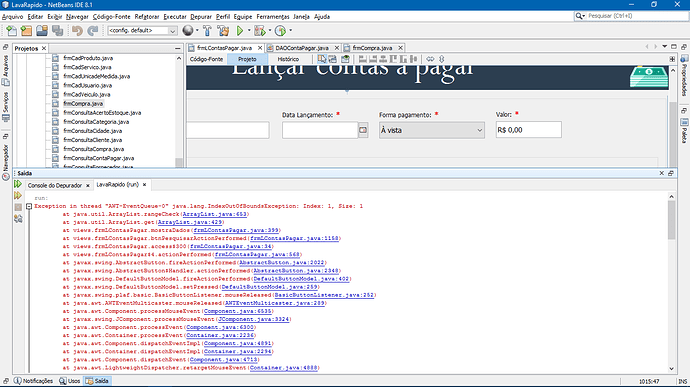Click the green Run Project icon
This screenshot has width=690, height=387.
[x=240, y=30]
